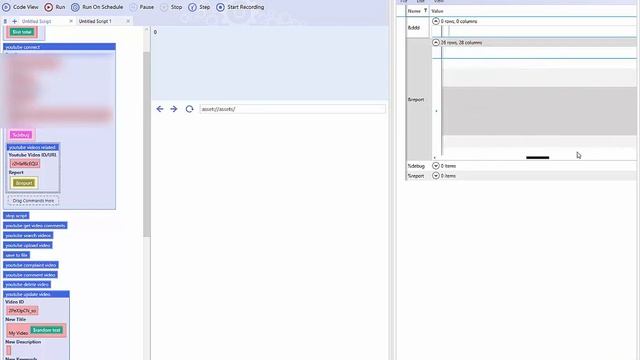Select the youtube comment video command
The image size is (640, 360).
click(x=30, y=275)
